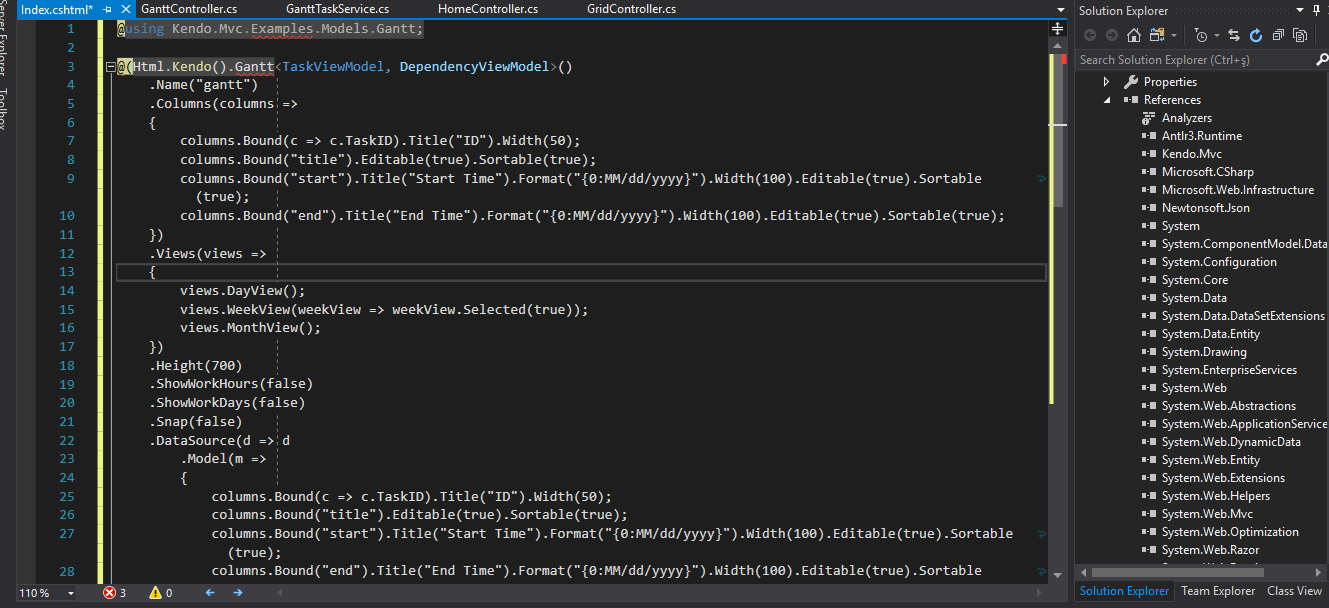Click the red error count icon

(109, 593)
